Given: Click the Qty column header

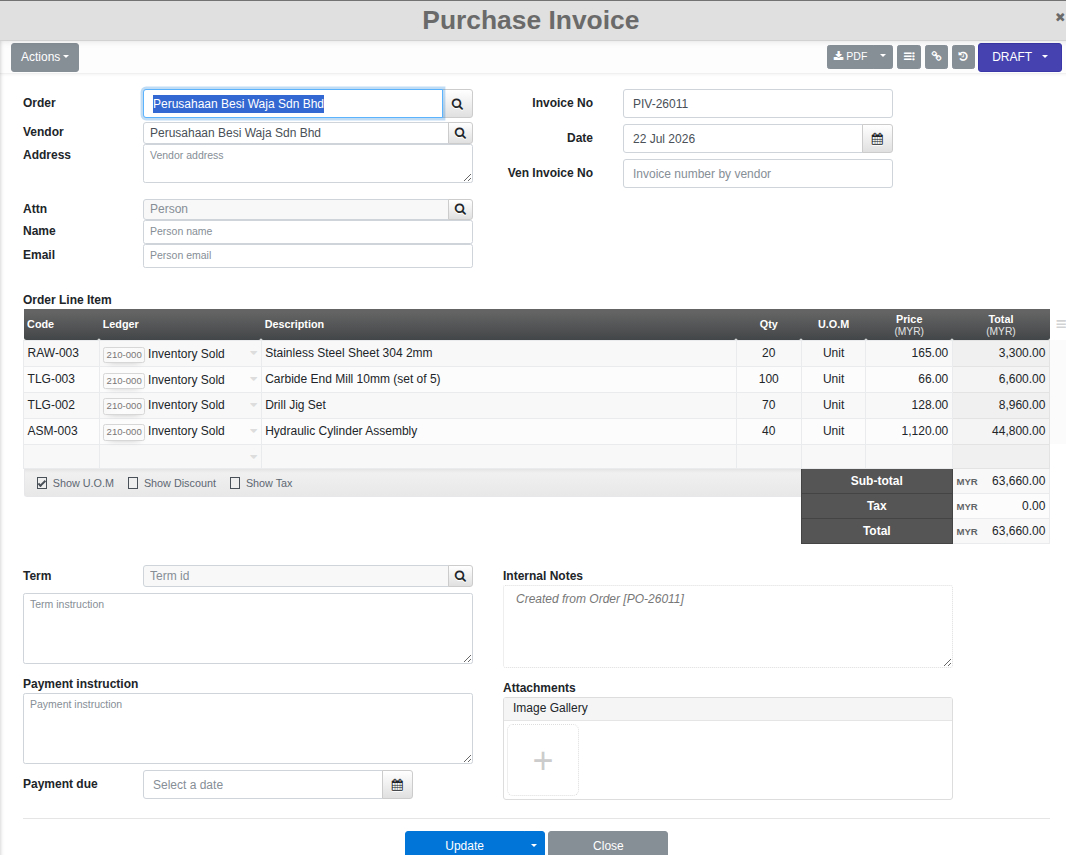Looking at the screenshot, I should coord(769,325).
